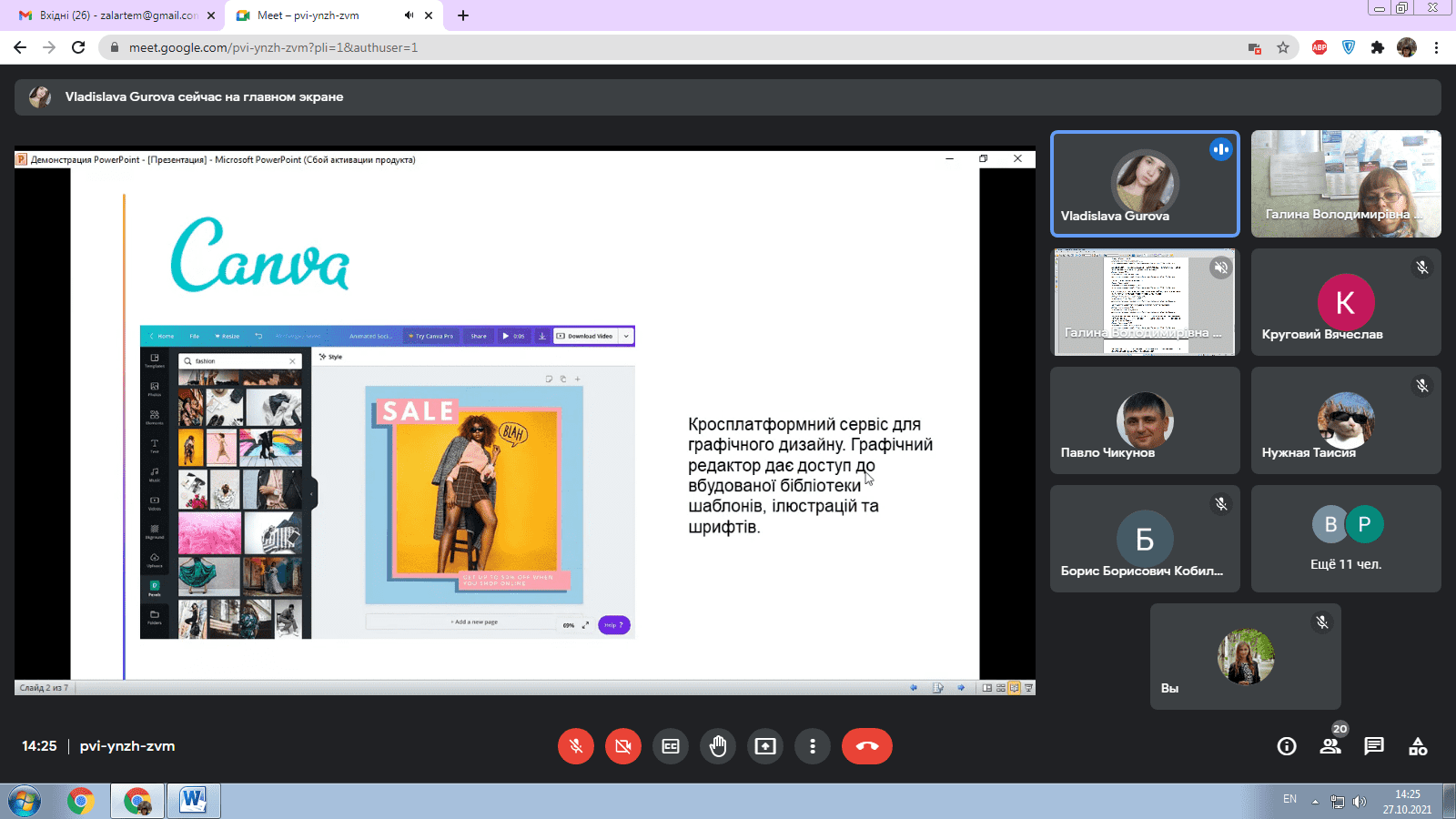This screenshot has height=819, width=1456.
Task: Open a new browser tab
Action: (463, 15)
